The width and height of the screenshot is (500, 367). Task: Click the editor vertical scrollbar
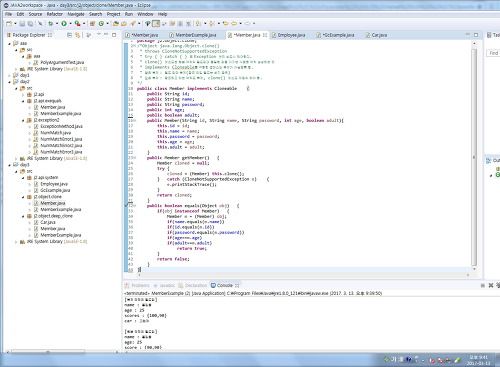(x=474, y=157)
